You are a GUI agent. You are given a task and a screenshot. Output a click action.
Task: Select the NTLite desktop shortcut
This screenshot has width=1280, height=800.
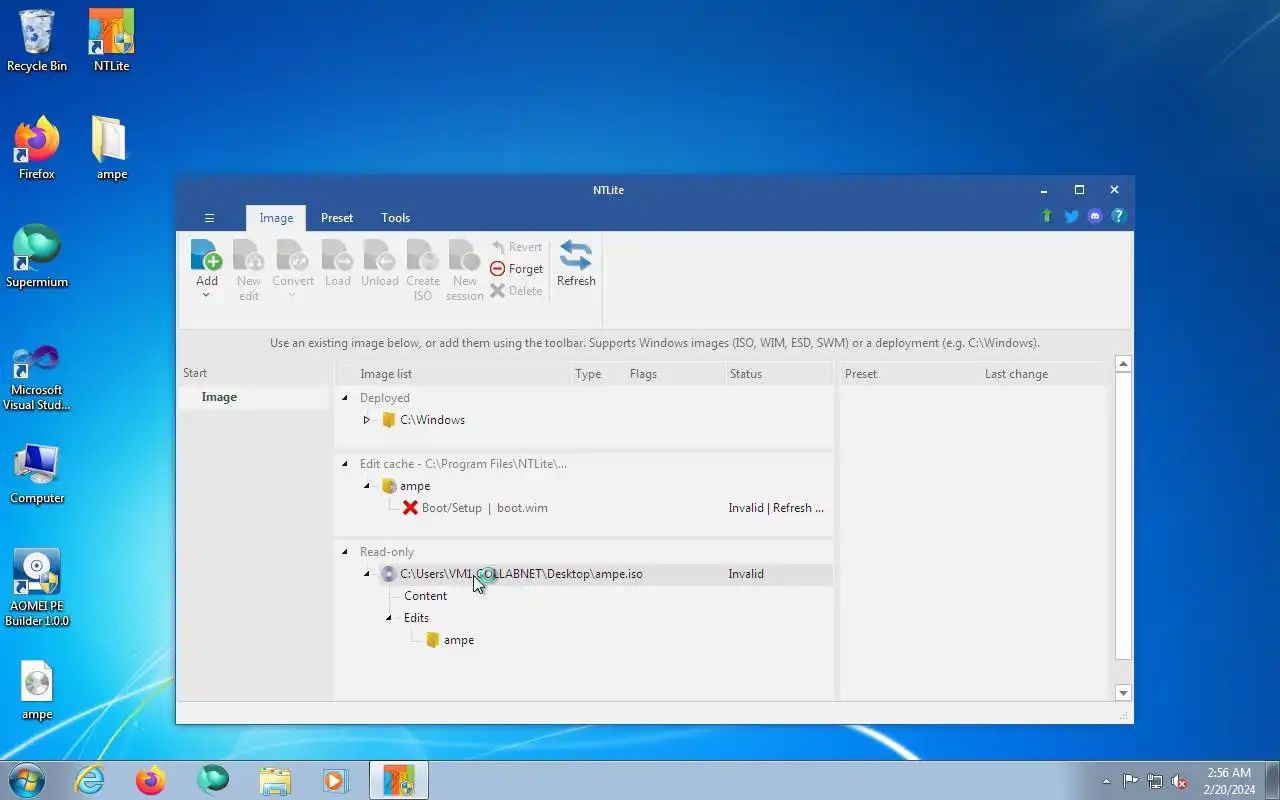point(111,41)
